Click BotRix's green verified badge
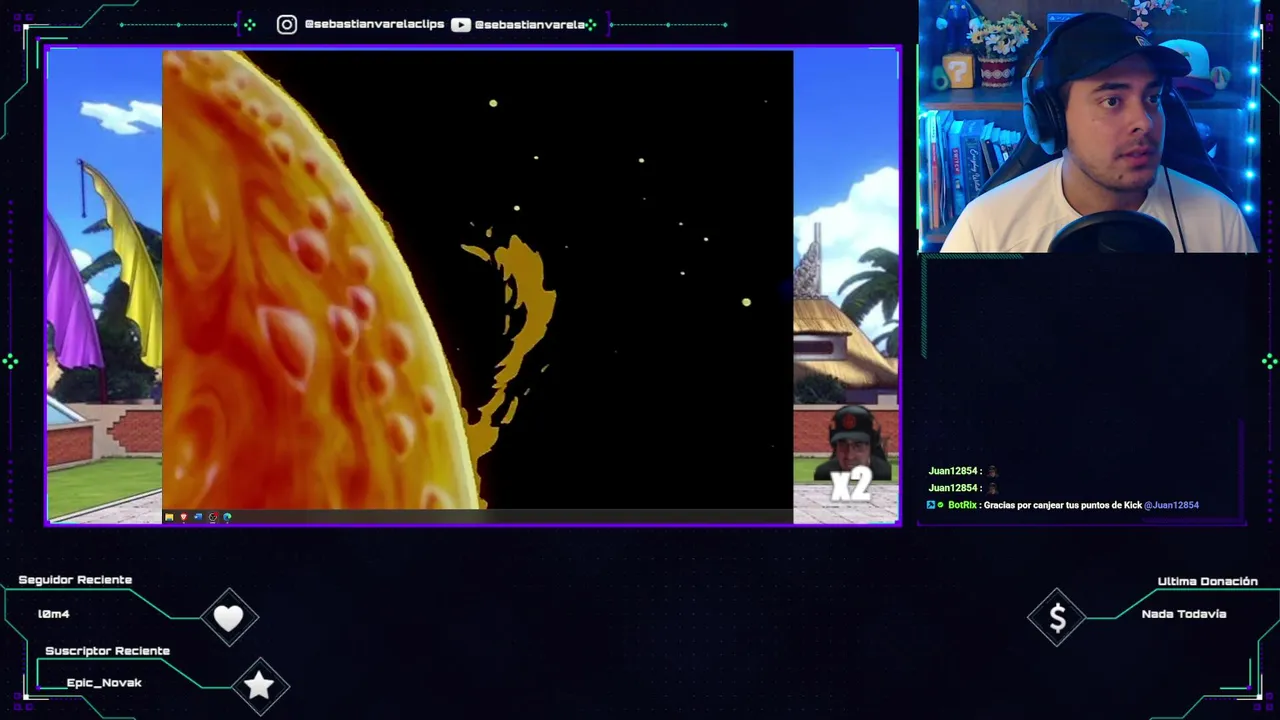Image resolution: width=1280 pixels, height=720 pixels. tap(940, 505)
